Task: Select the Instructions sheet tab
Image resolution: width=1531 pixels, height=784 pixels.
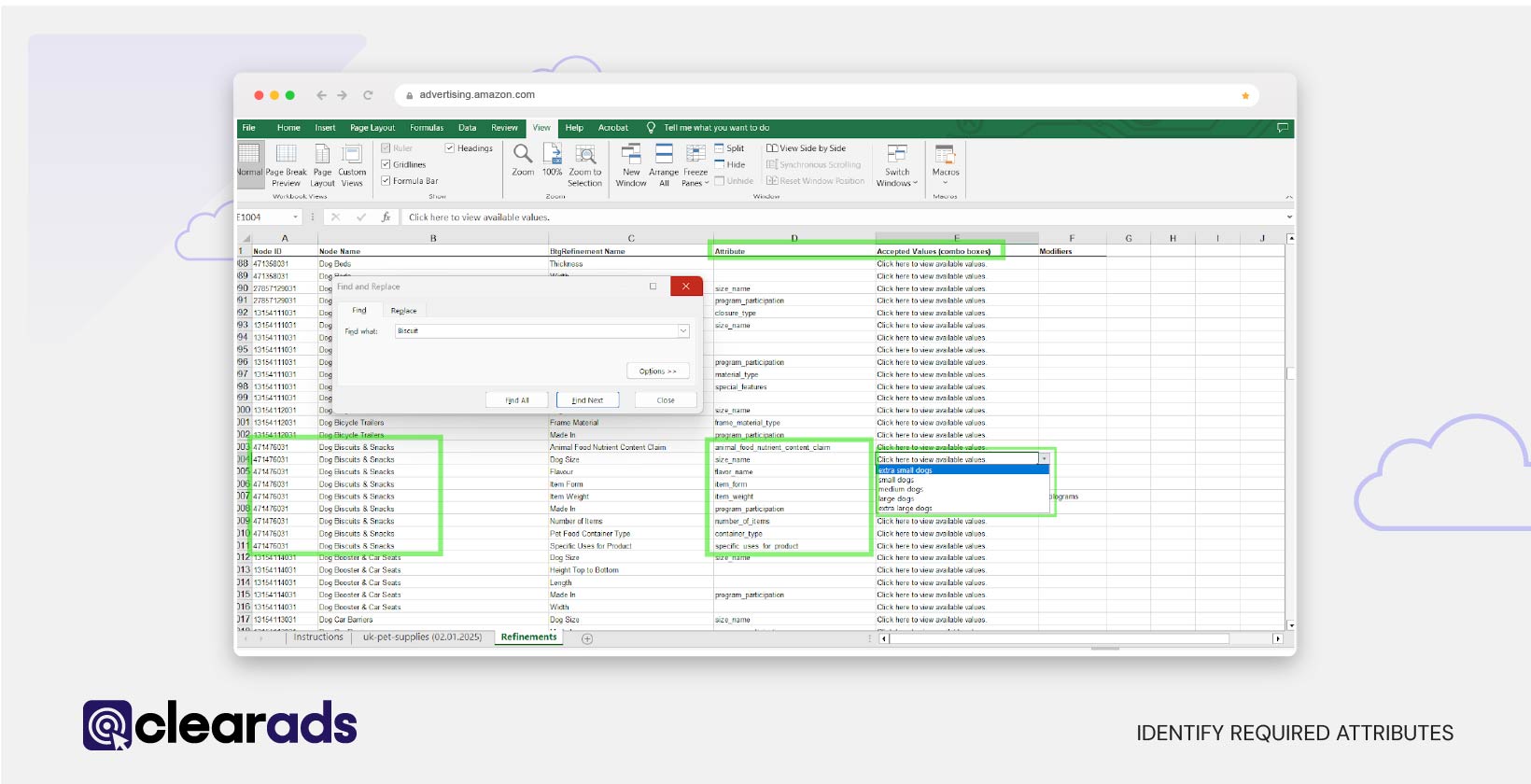Action: click(318, 637)
